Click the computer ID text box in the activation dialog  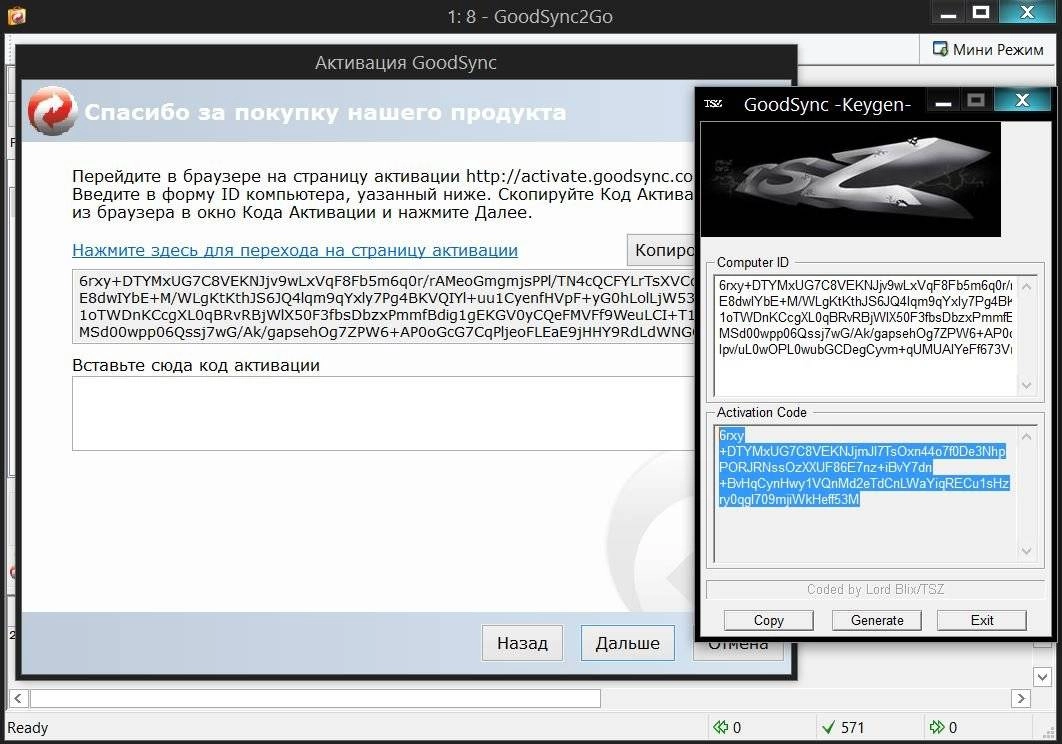pos(384,306)
